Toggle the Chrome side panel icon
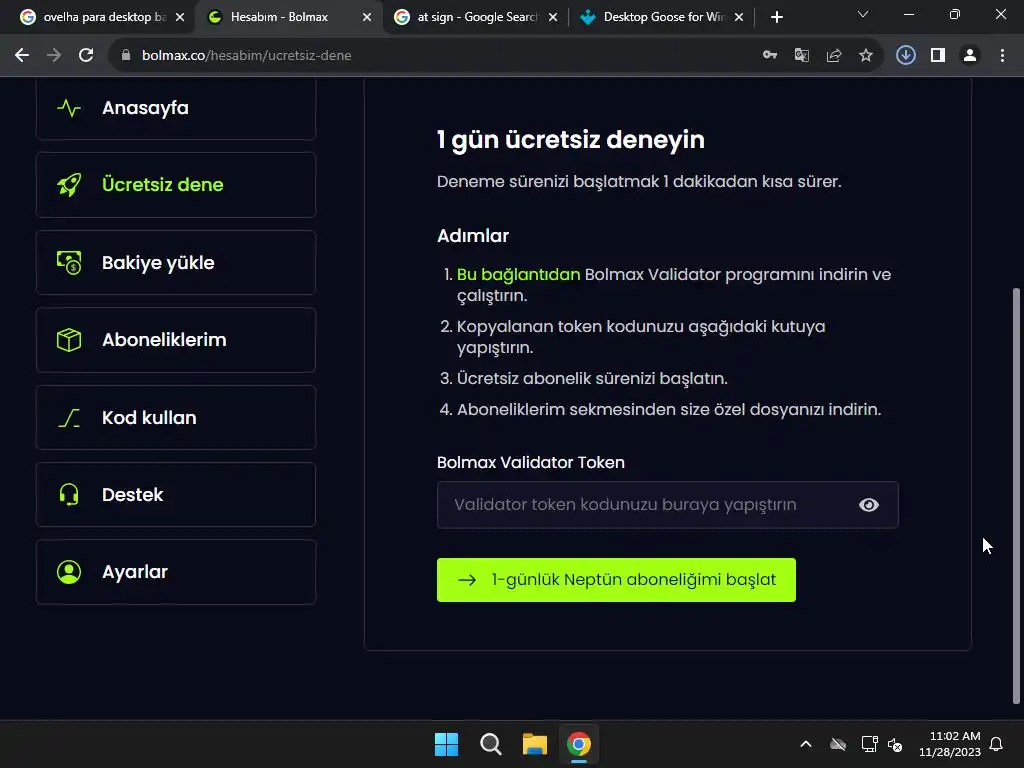 point(938,56)
